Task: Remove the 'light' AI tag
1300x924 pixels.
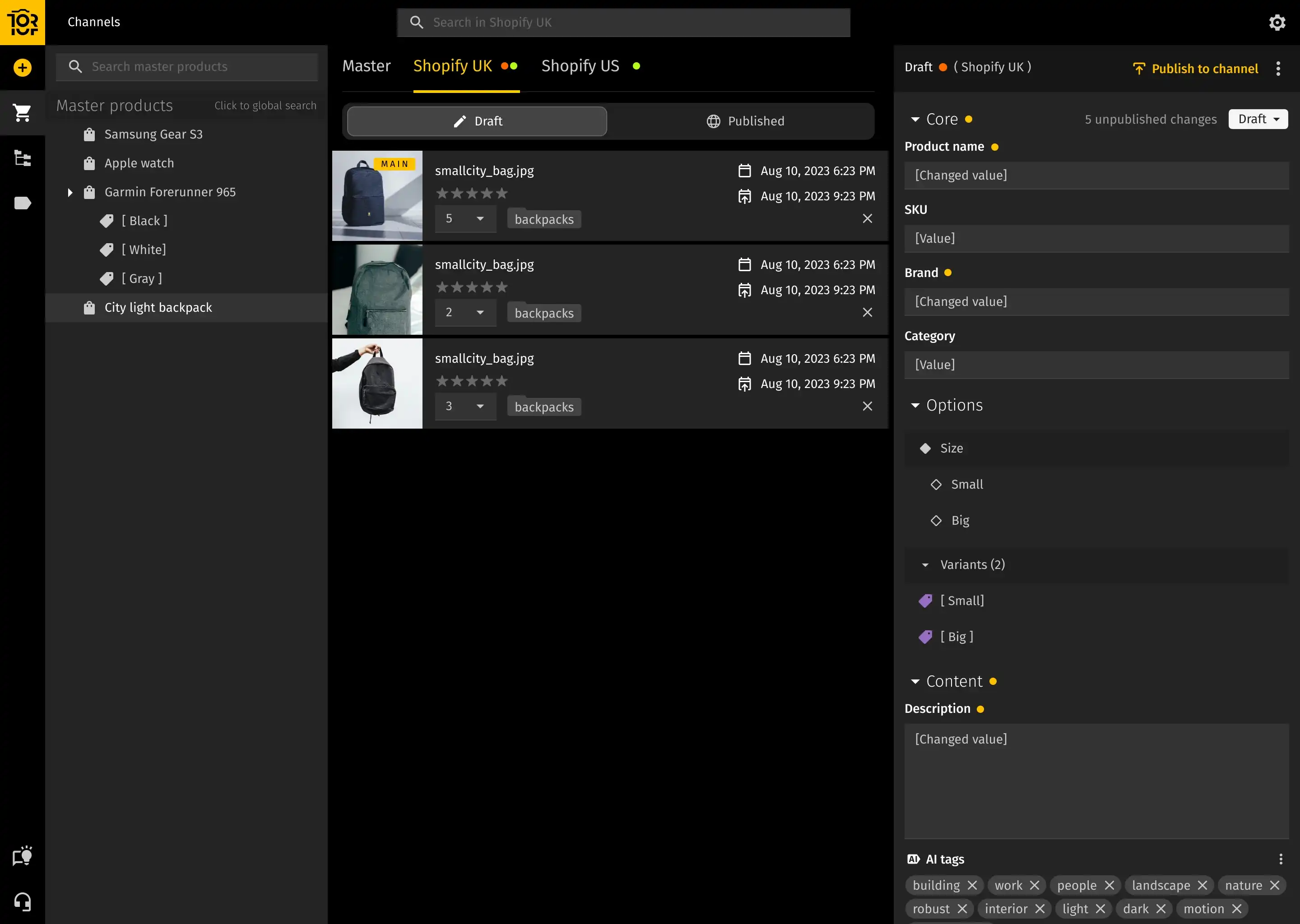Action: (x=1100, y=909)
